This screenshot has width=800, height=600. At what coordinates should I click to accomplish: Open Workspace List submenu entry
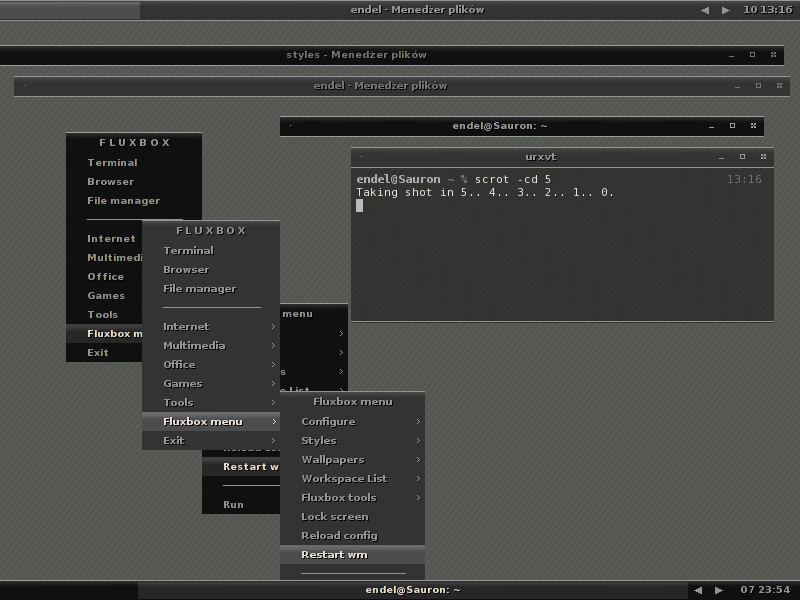pyautogui.click(x=353, y=479)
